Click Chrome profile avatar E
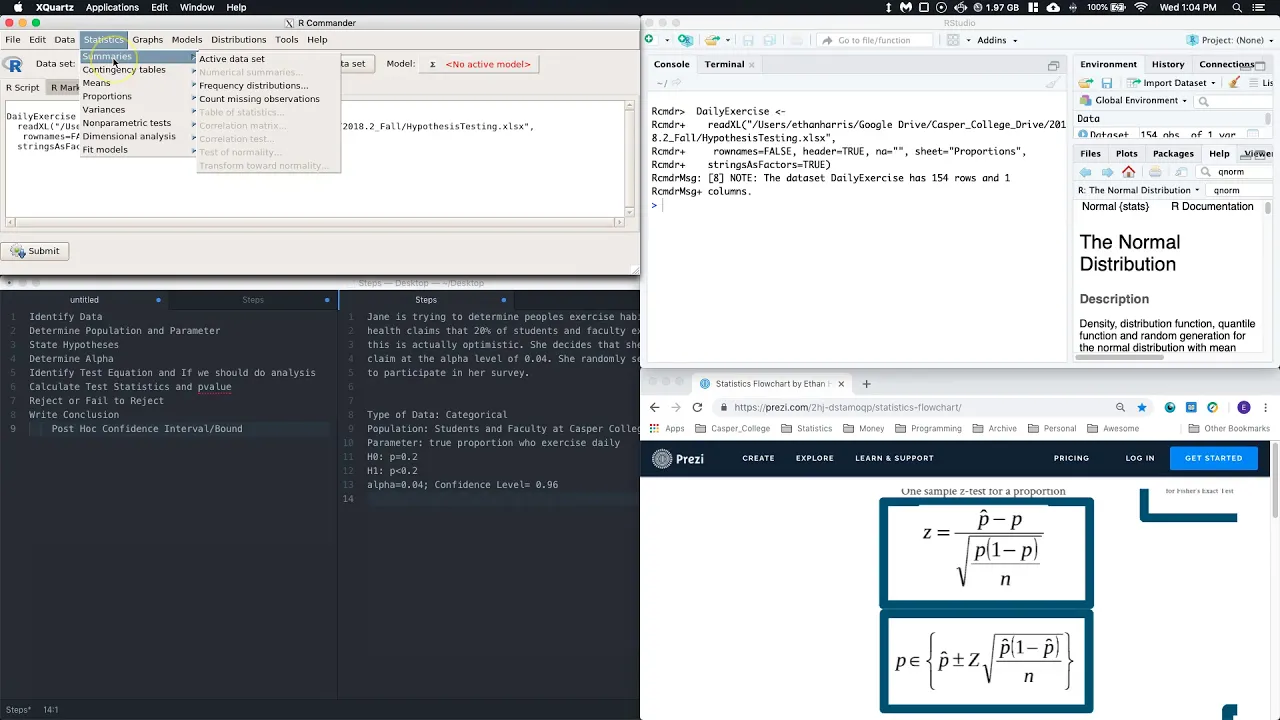 pyautogui.click(x=1244, y=407)
